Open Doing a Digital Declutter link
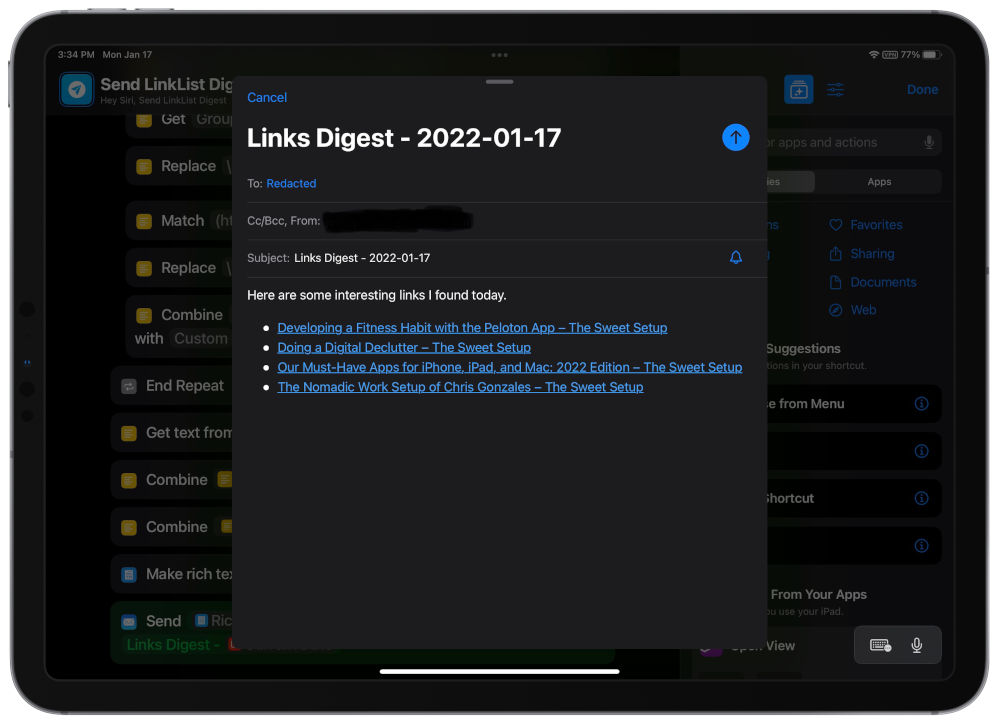1000x725 pixels. tap(404, 348)
